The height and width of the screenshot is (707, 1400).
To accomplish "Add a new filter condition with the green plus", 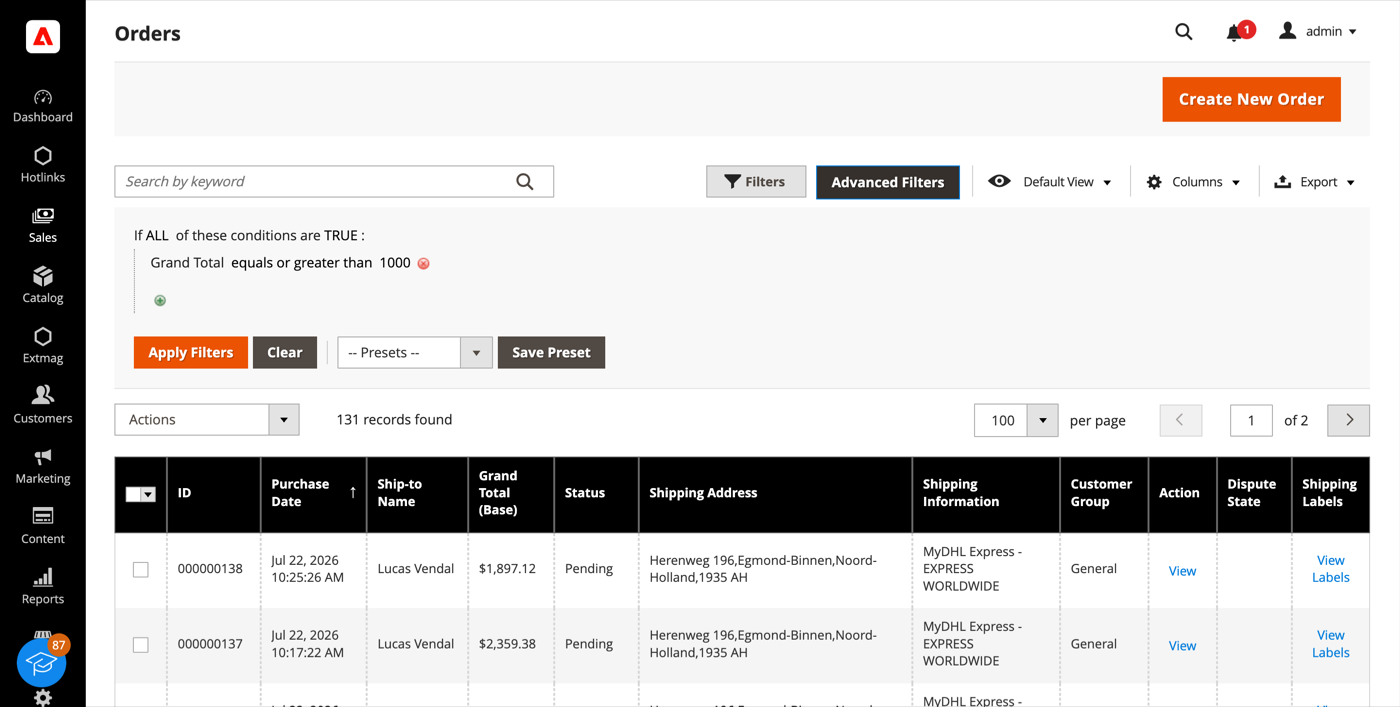I will (x=160, y=300).
